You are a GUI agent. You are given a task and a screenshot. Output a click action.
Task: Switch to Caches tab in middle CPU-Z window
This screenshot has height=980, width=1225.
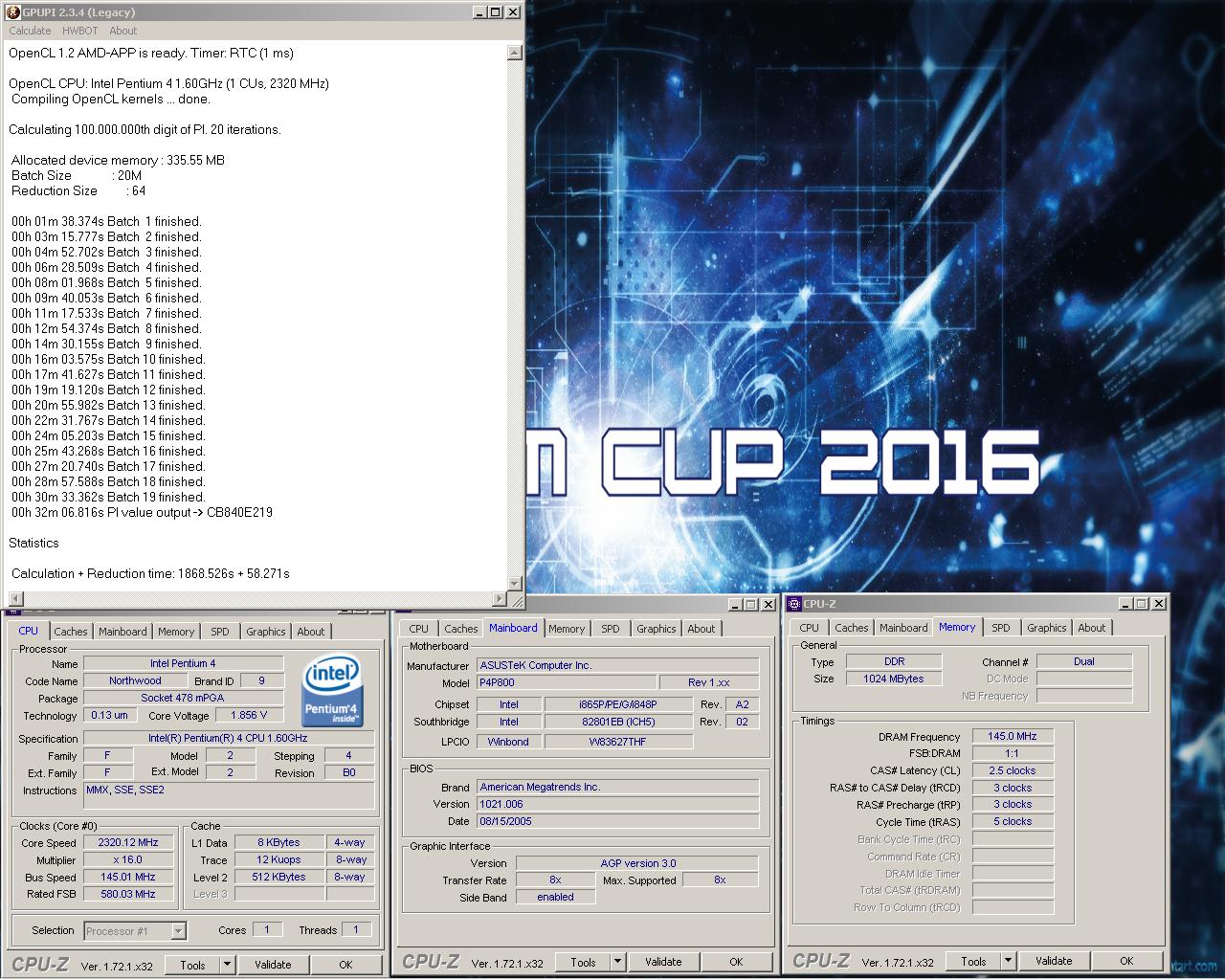pyautogui.click(x=461, y=629)
